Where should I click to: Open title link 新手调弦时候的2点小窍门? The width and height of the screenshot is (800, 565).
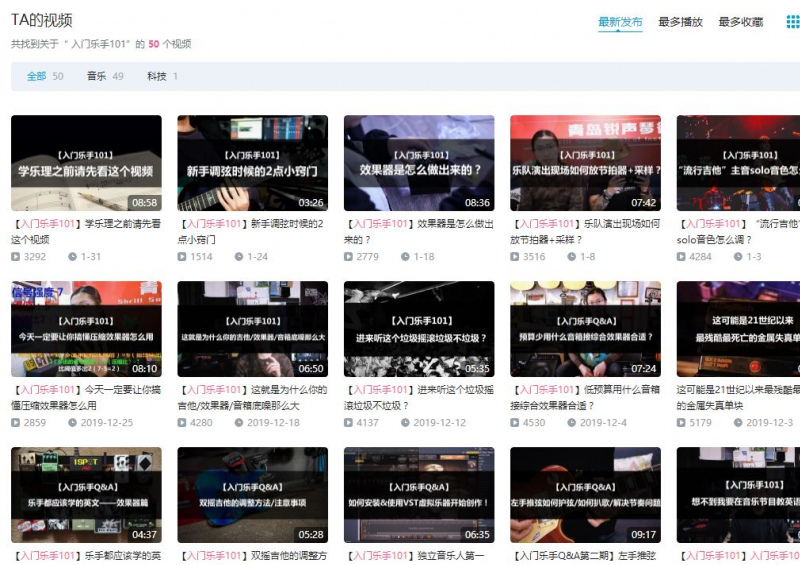[252, 232]
